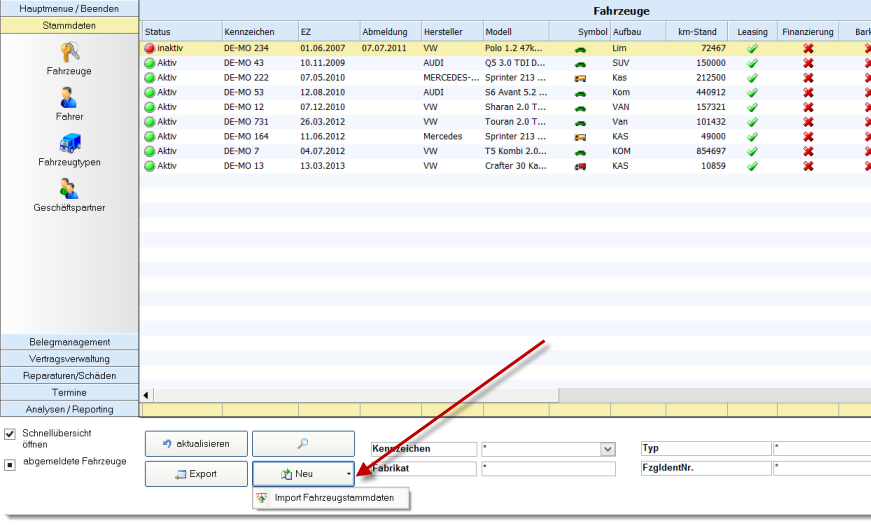
Task: Open Hauptmenue / Beenden section
Action: coord(69,8)
